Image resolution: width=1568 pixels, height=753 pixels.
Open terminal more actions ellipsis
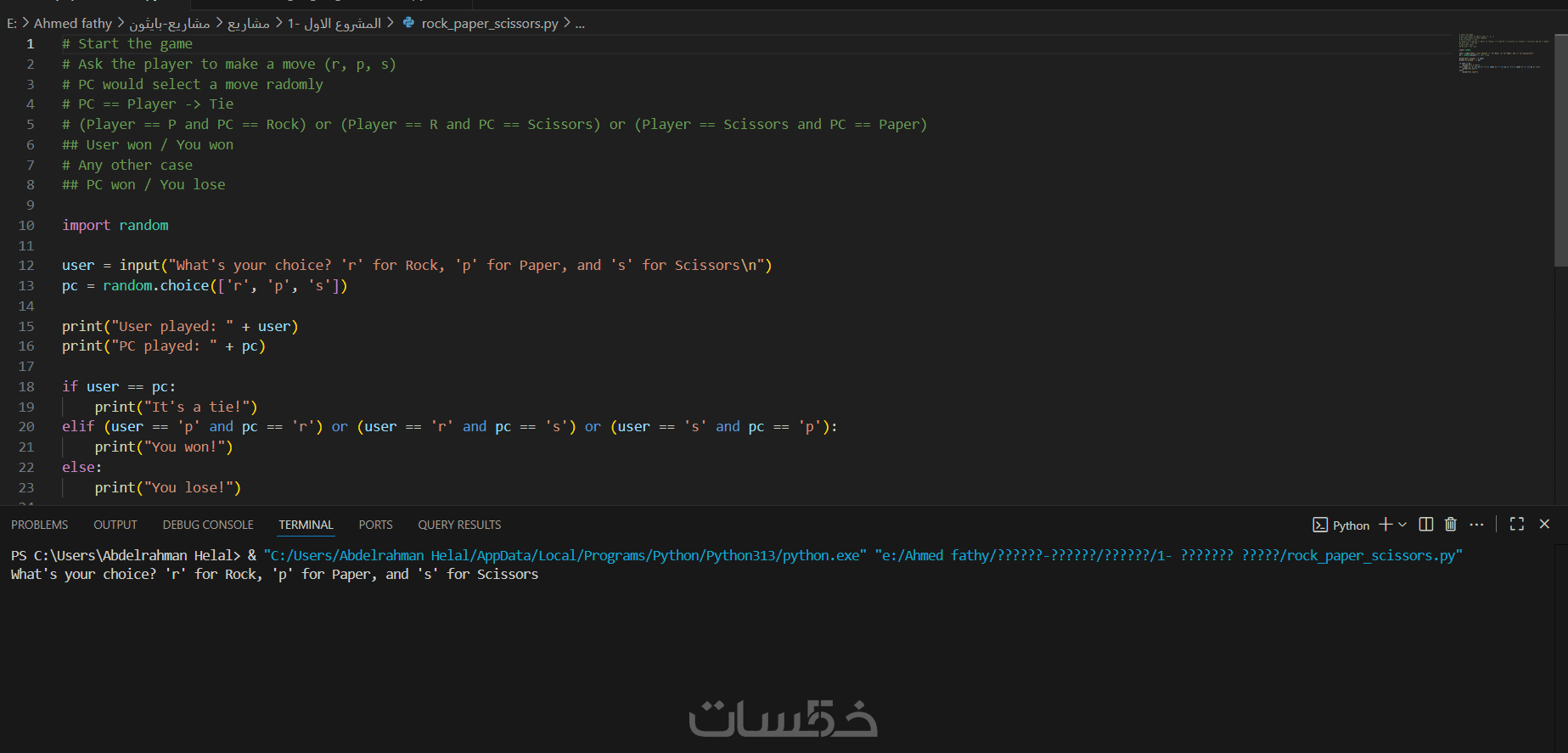point(1477,525)
